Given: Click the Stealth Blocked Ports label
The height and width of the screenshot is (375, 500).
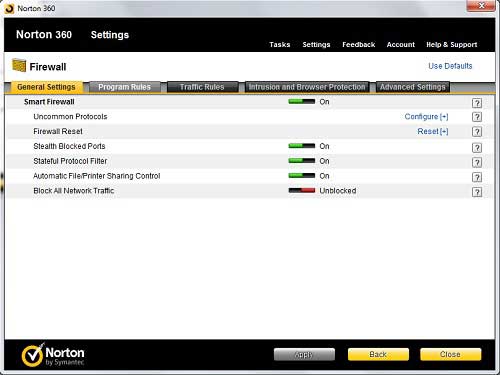Looking at the screenshot, I should 69,146.
